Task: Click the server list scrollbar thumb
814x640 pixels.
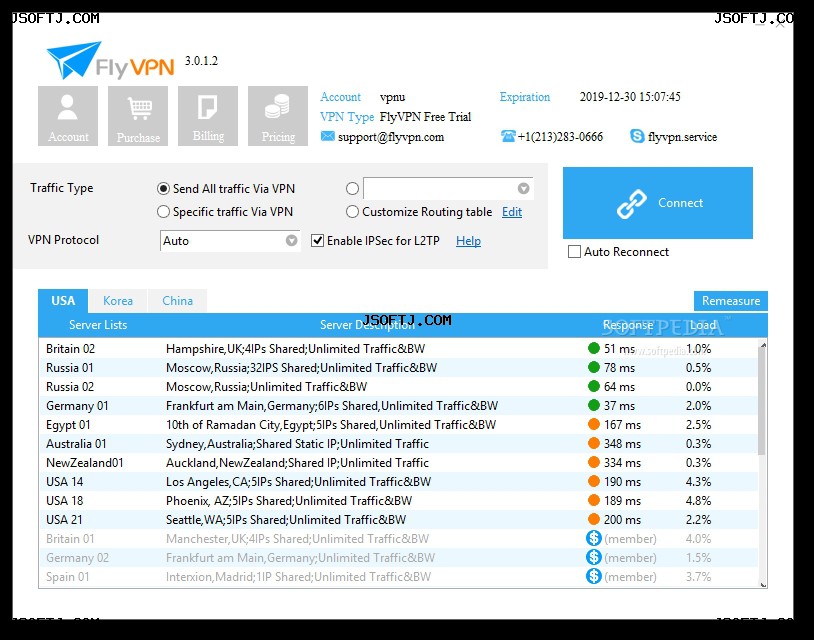Action: 762,401
